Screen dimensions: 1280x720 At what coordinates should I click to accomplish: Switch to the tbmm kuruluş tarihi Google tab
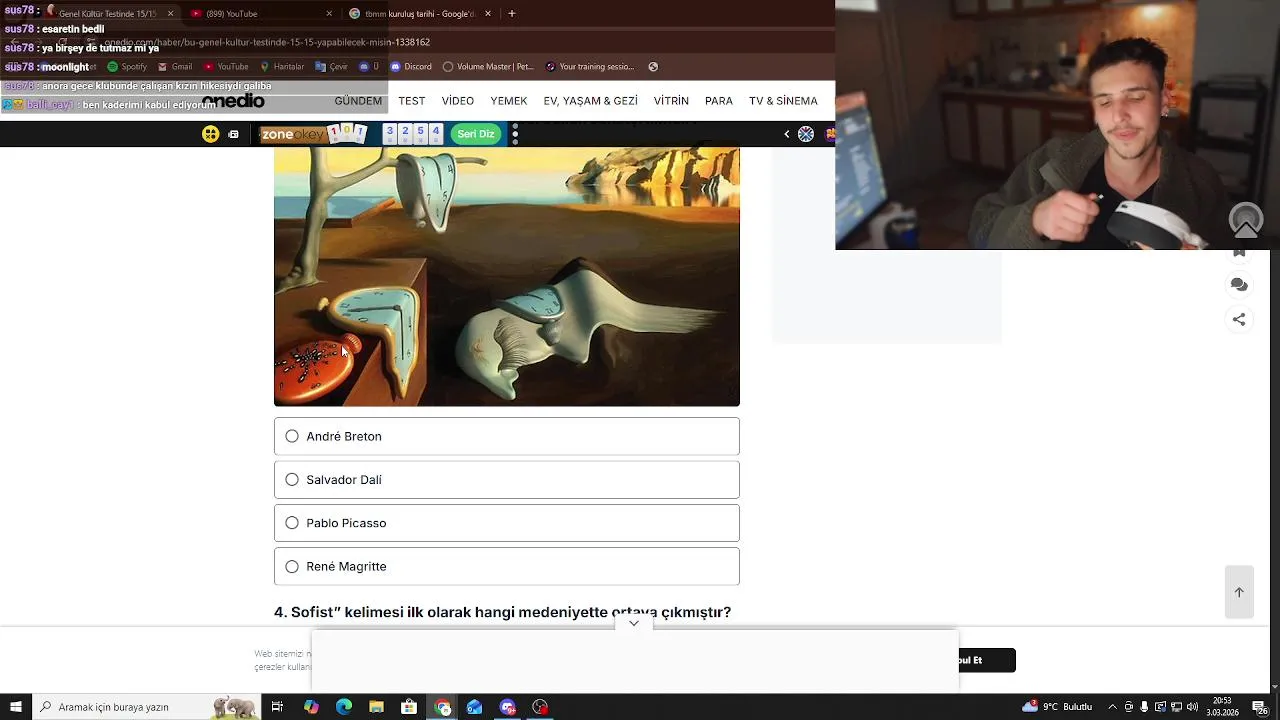[x=420, y=14]
